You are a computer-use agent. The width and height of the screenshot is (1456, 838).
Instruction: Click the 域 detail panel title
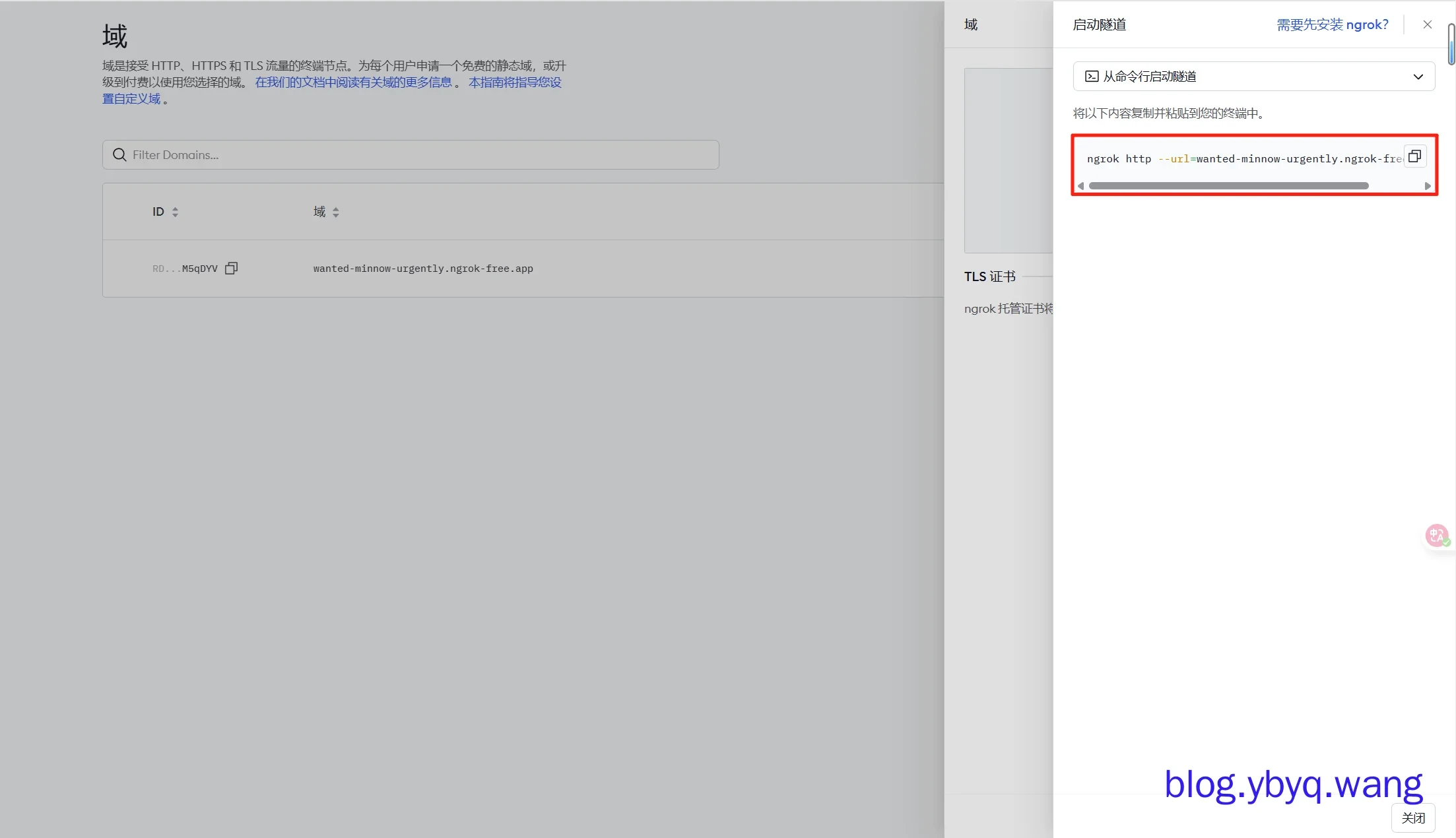[x=970, y=24]
